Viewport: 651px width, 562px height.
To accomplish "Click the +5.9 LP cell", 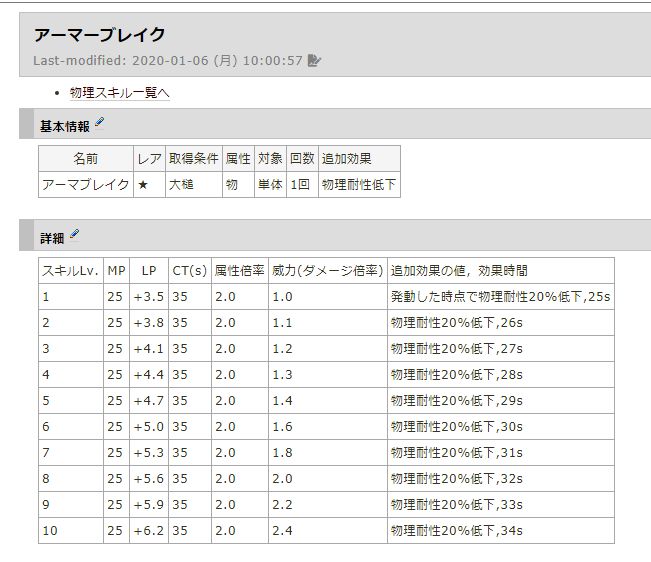I will point(149,505).
